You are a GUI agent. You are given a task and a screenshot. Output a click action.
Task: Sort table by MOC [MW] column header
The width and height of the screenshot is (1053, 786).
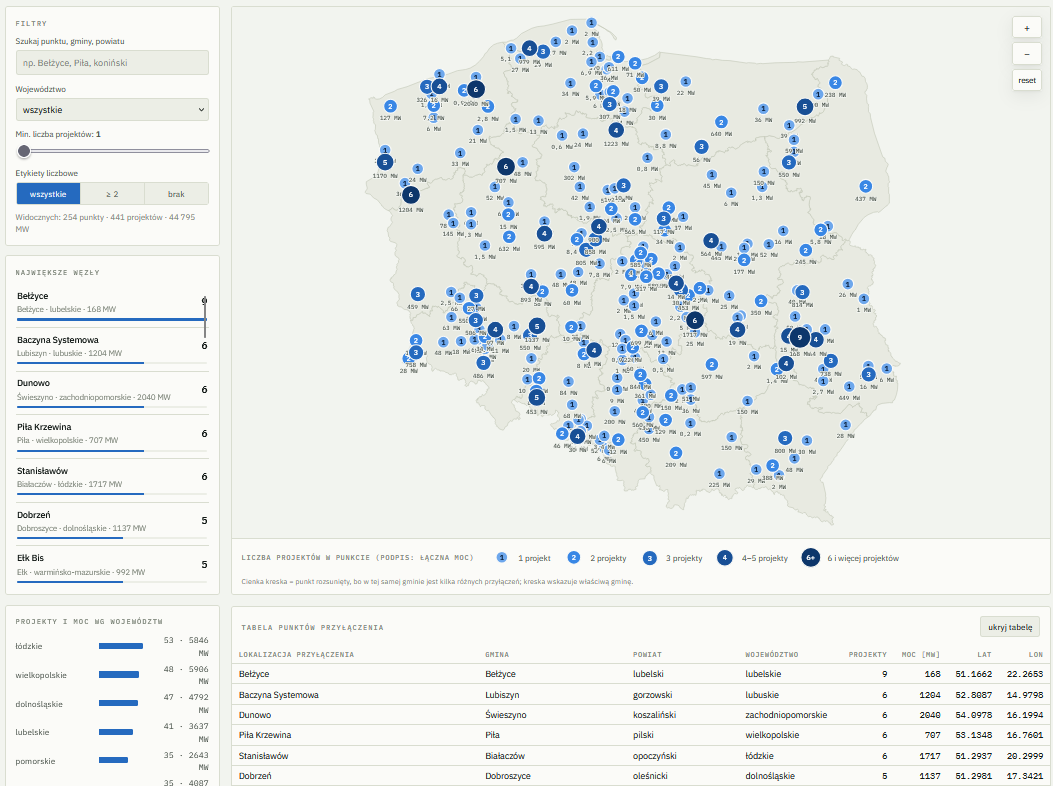[x=920, y=654]
